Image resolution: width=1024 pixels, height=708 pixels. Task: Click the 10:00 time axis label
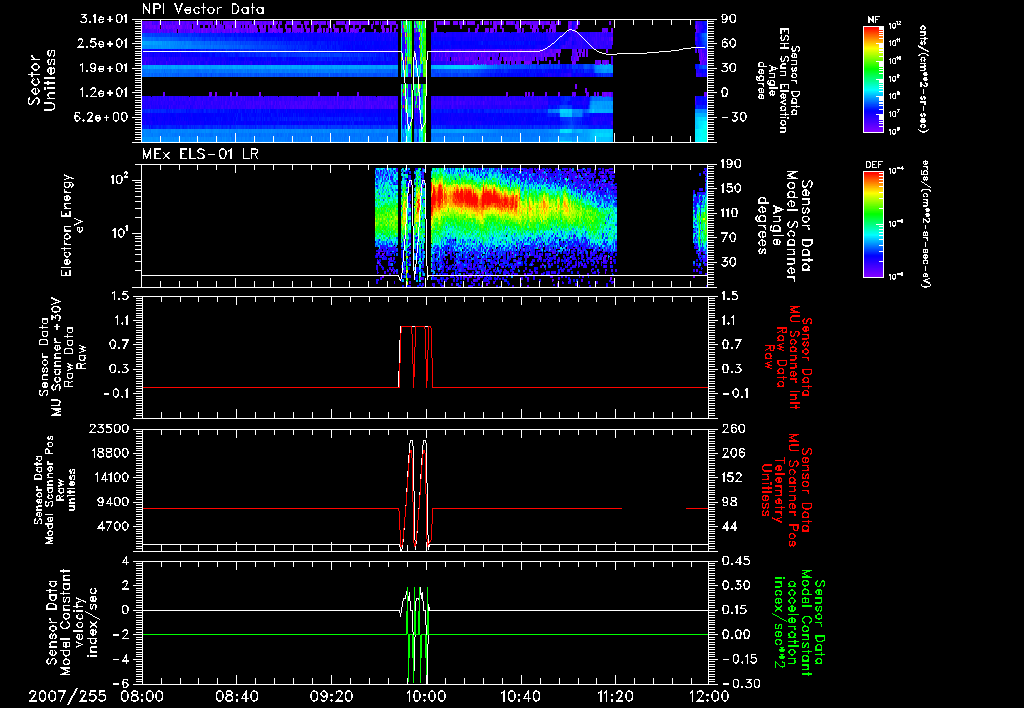click(x=426, y=696)
